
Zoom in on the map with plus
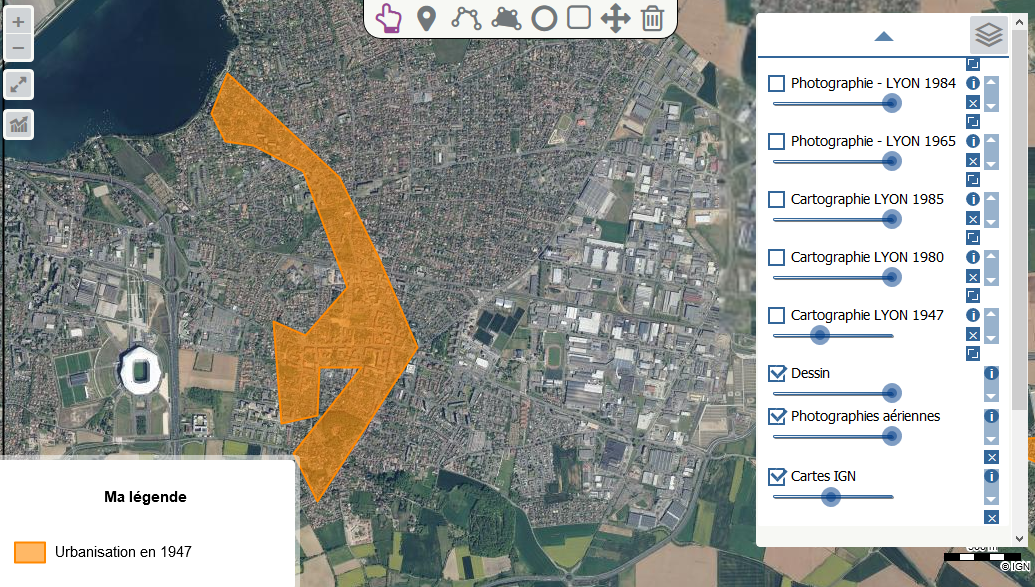click(18, 22)
